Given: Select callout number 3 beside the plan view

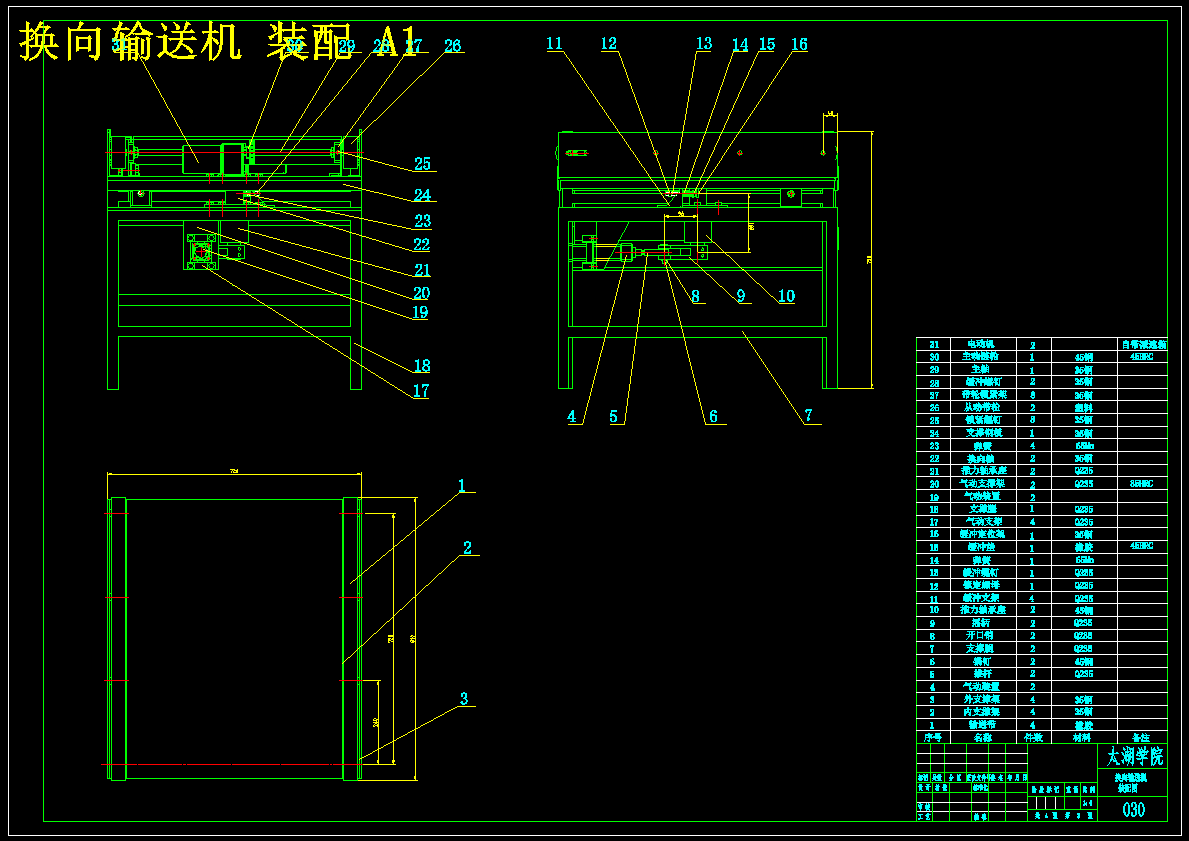Looking at the screenshot, I should coord(464,698).
